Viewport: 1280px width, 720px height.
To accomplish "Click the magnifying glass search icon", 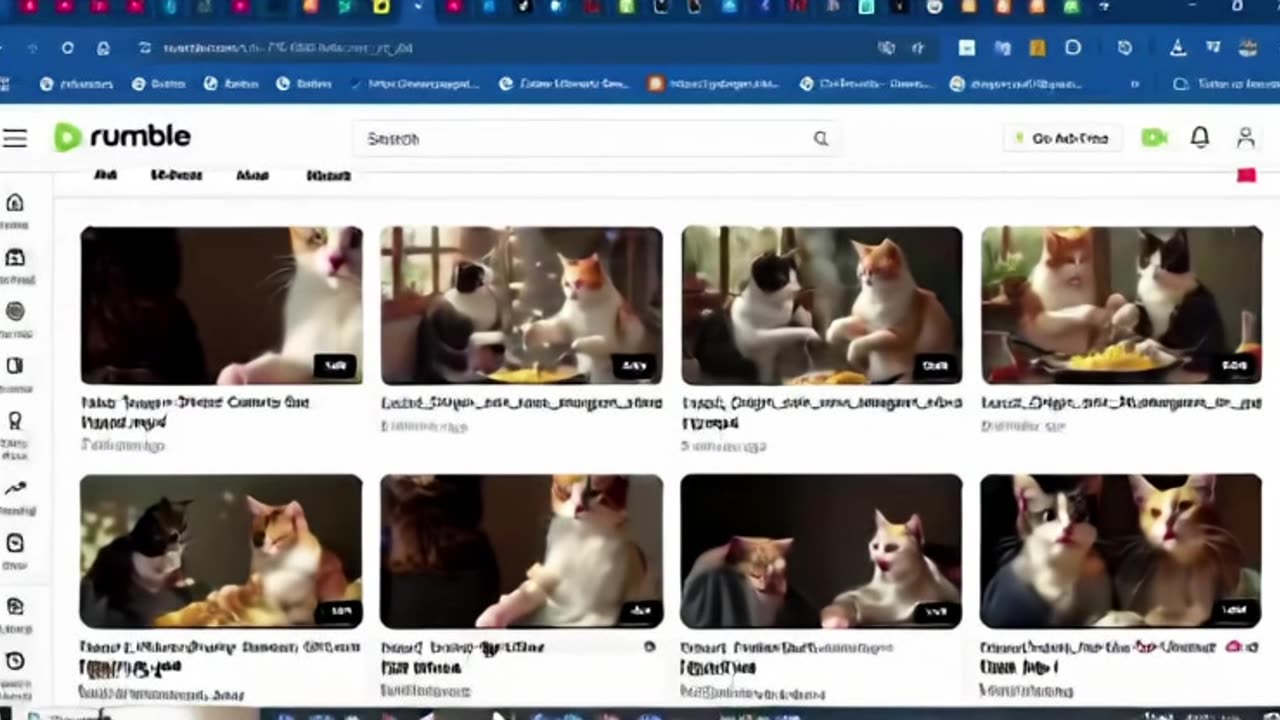I will click(821, 139).
